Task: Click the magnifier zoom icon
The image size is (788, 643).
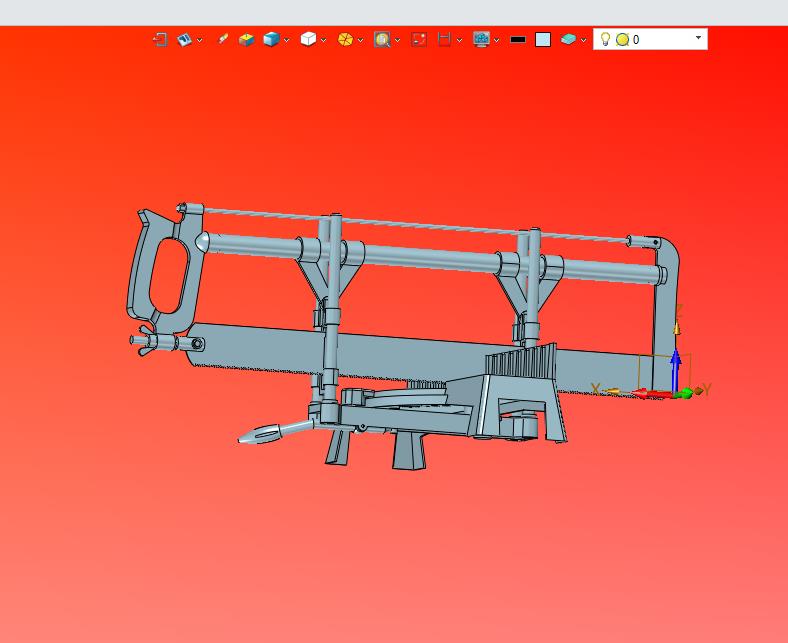Action: click(382, 39)
